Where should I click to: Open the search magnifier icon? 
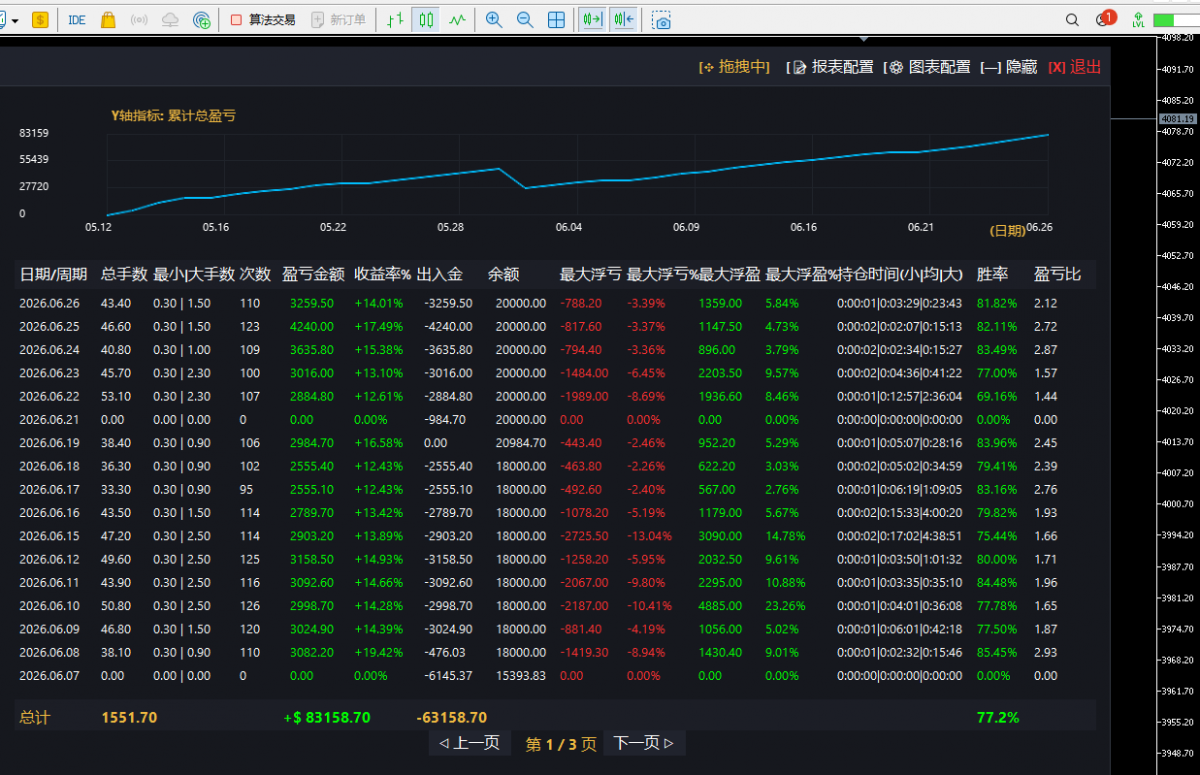coord(1072,19)
